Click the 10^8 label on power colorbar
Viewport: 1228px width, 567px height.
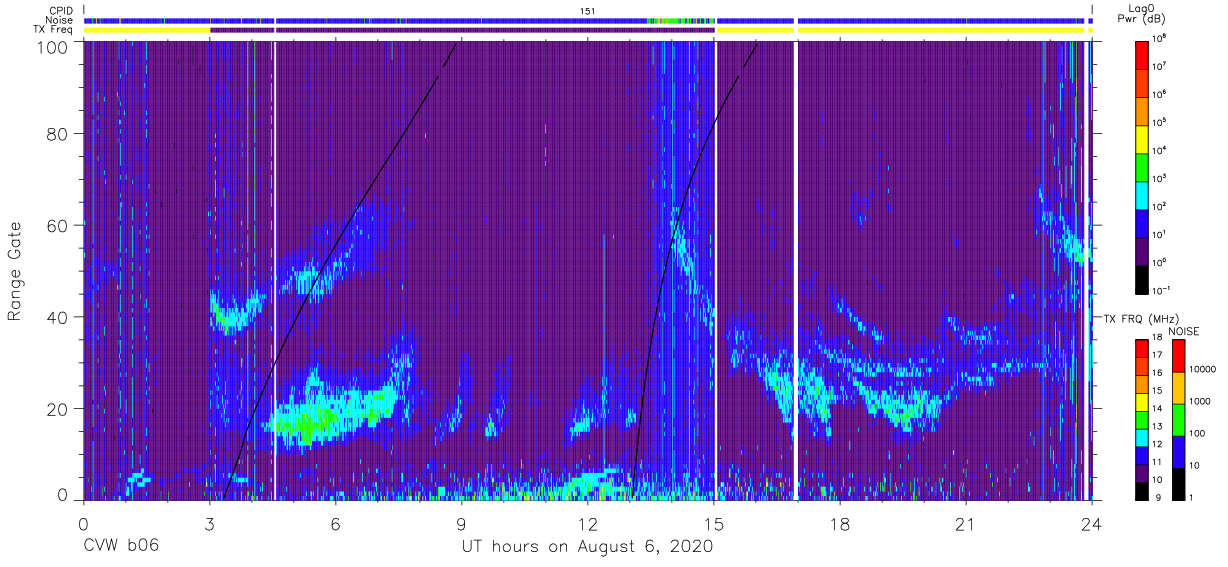tap(1159, 37)
